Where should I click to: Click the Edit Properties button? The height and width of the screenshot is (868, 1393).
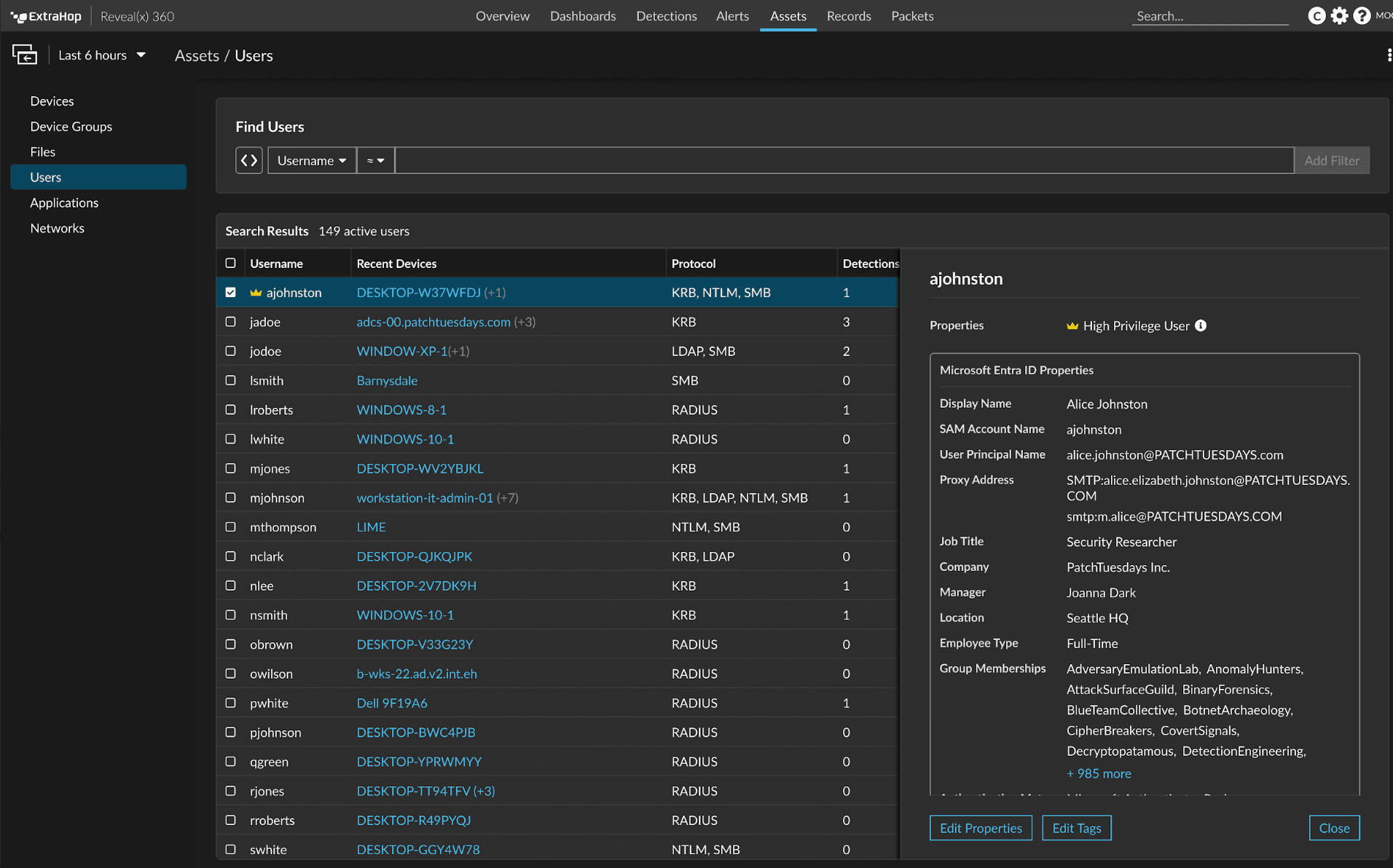[980, 828]
